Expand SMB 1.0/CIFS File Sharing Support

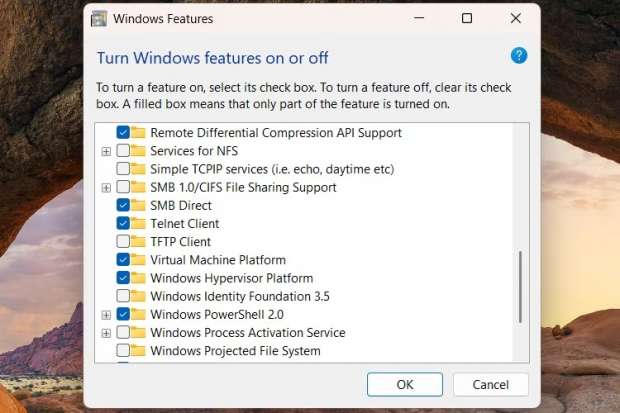pyautogui.click(x=106, y=187)
